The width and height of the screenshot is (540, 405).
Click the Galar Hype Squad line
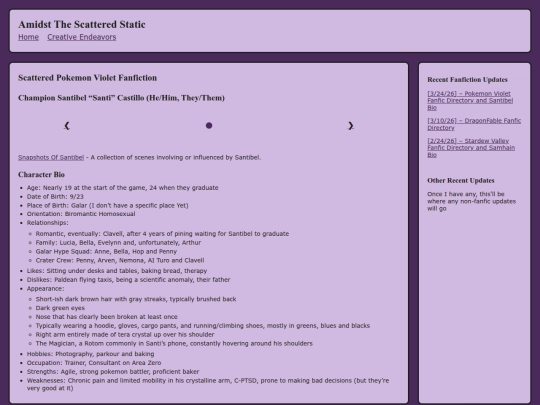point(106,252)
